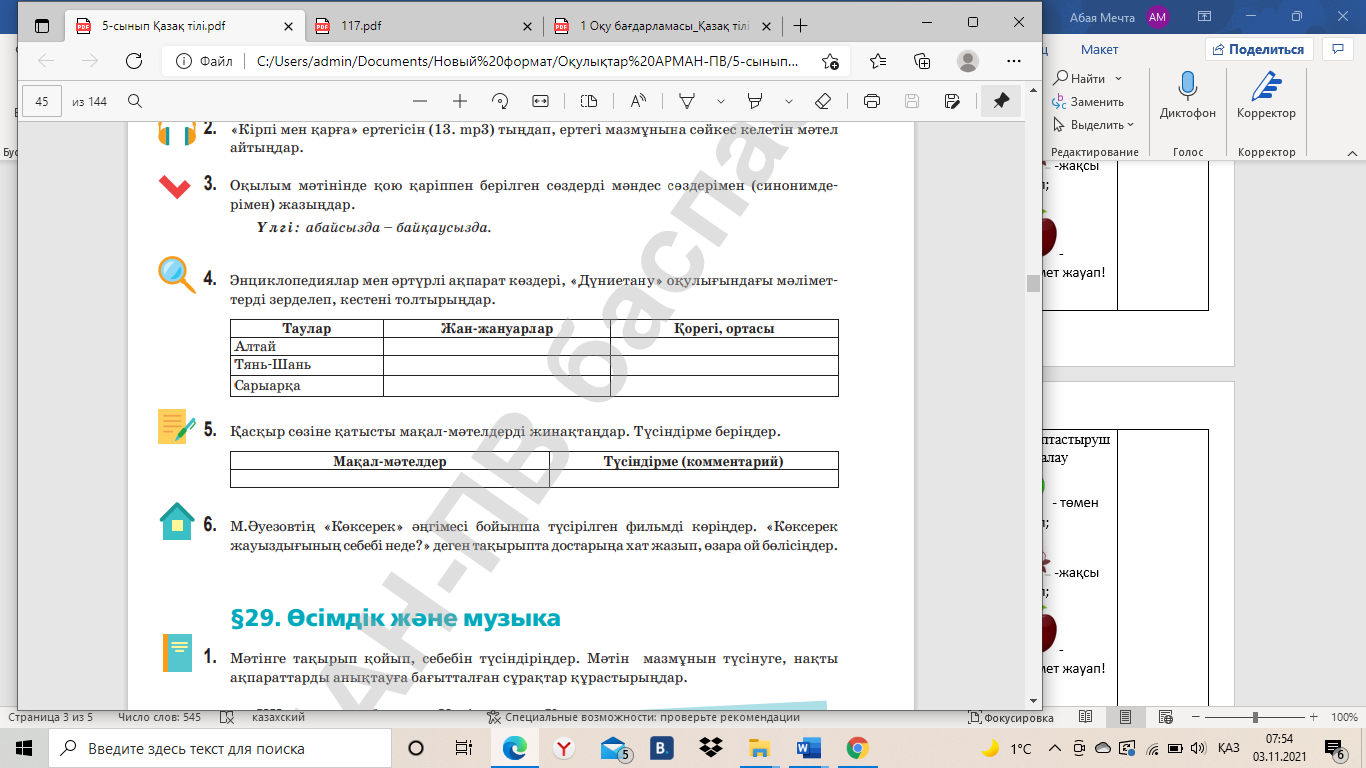Open Windows notification center

point(1334,748)
